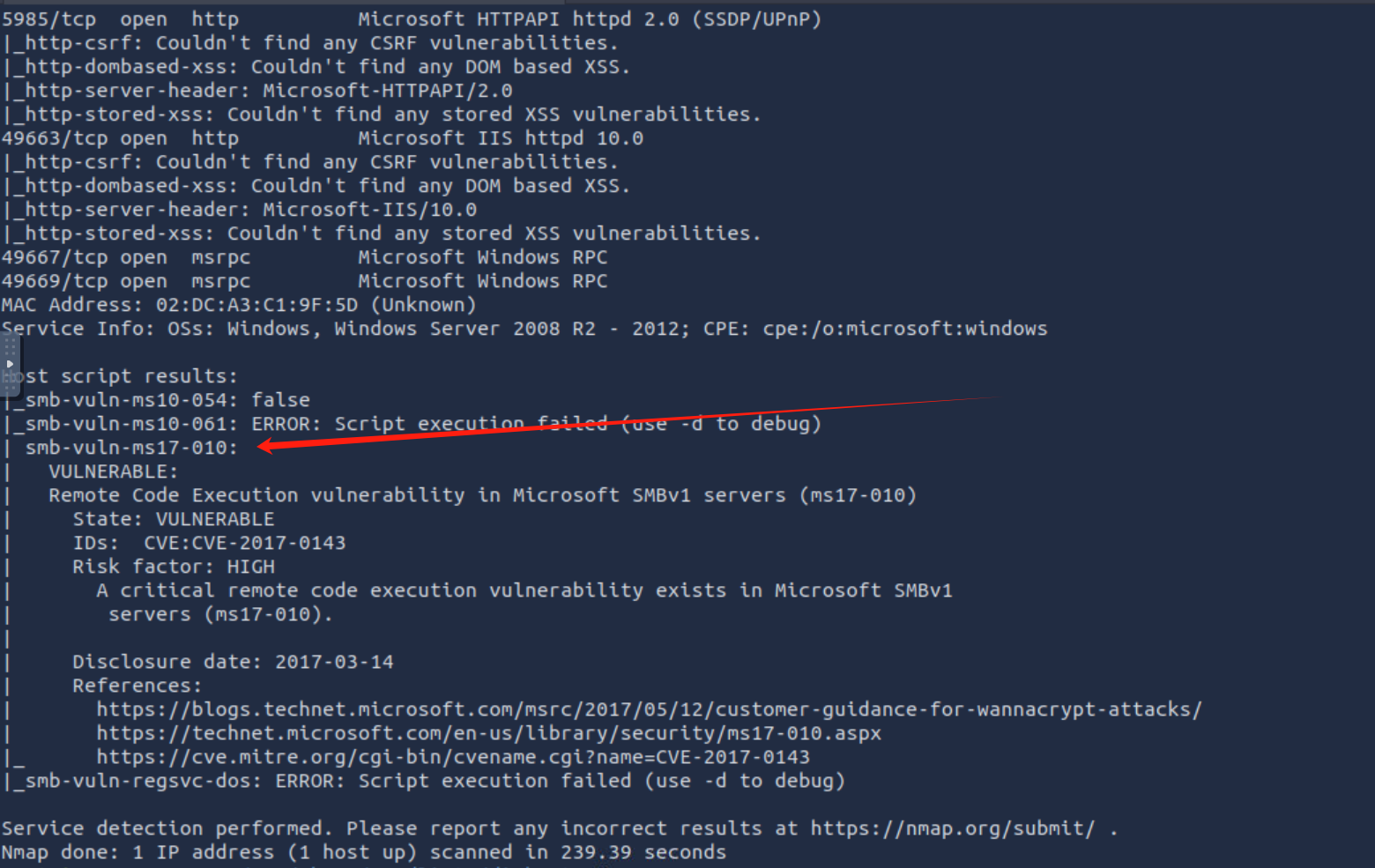Click the CVE:CVE-2017-0143 ID text
This screenshot has width=1375, height=868.
[x=244, y=543]
